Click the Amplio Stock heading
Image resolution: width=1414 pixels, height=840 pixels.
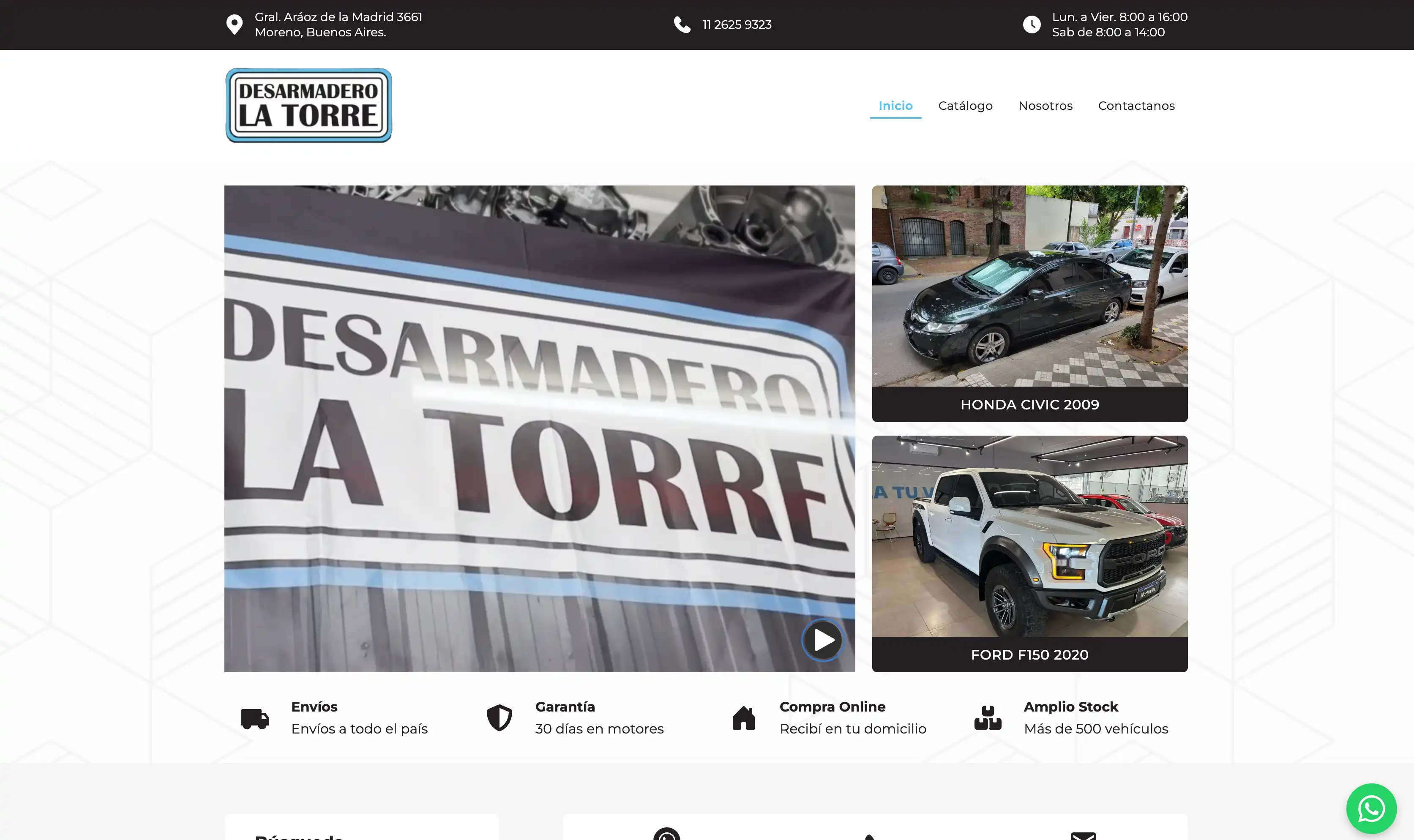click(x=1071, y=707)
